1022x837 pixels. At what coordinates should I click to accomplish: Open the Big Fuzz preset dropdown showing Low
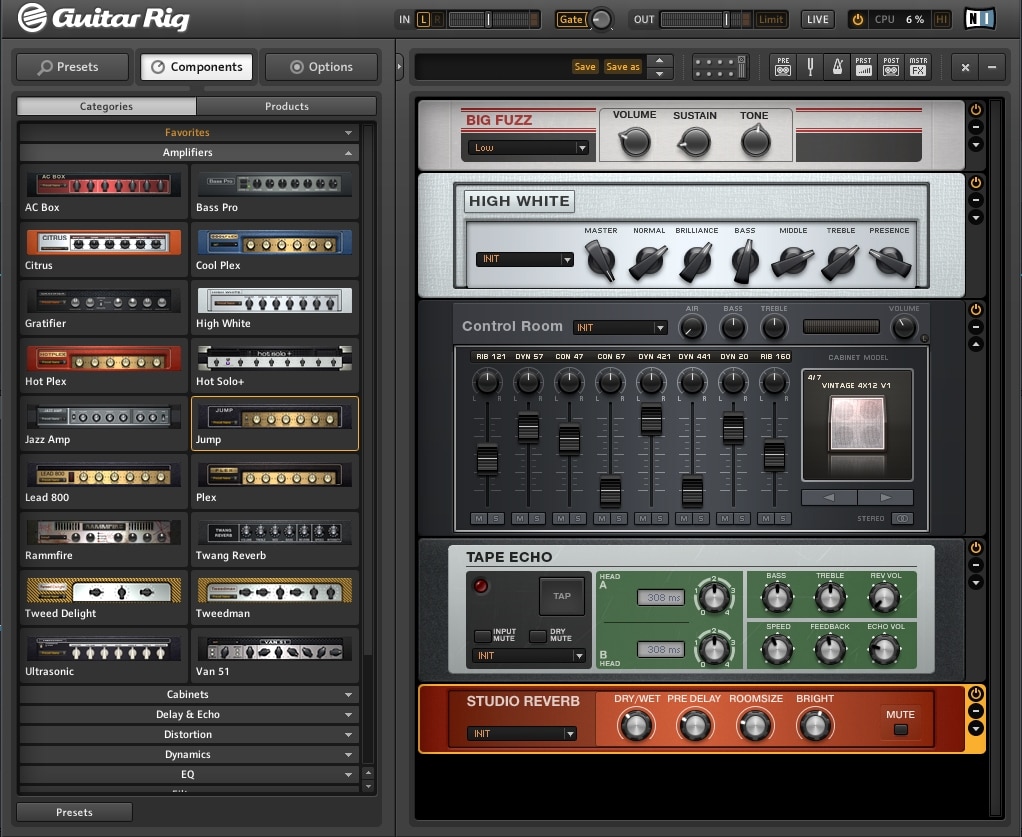(x=529, y=148)
